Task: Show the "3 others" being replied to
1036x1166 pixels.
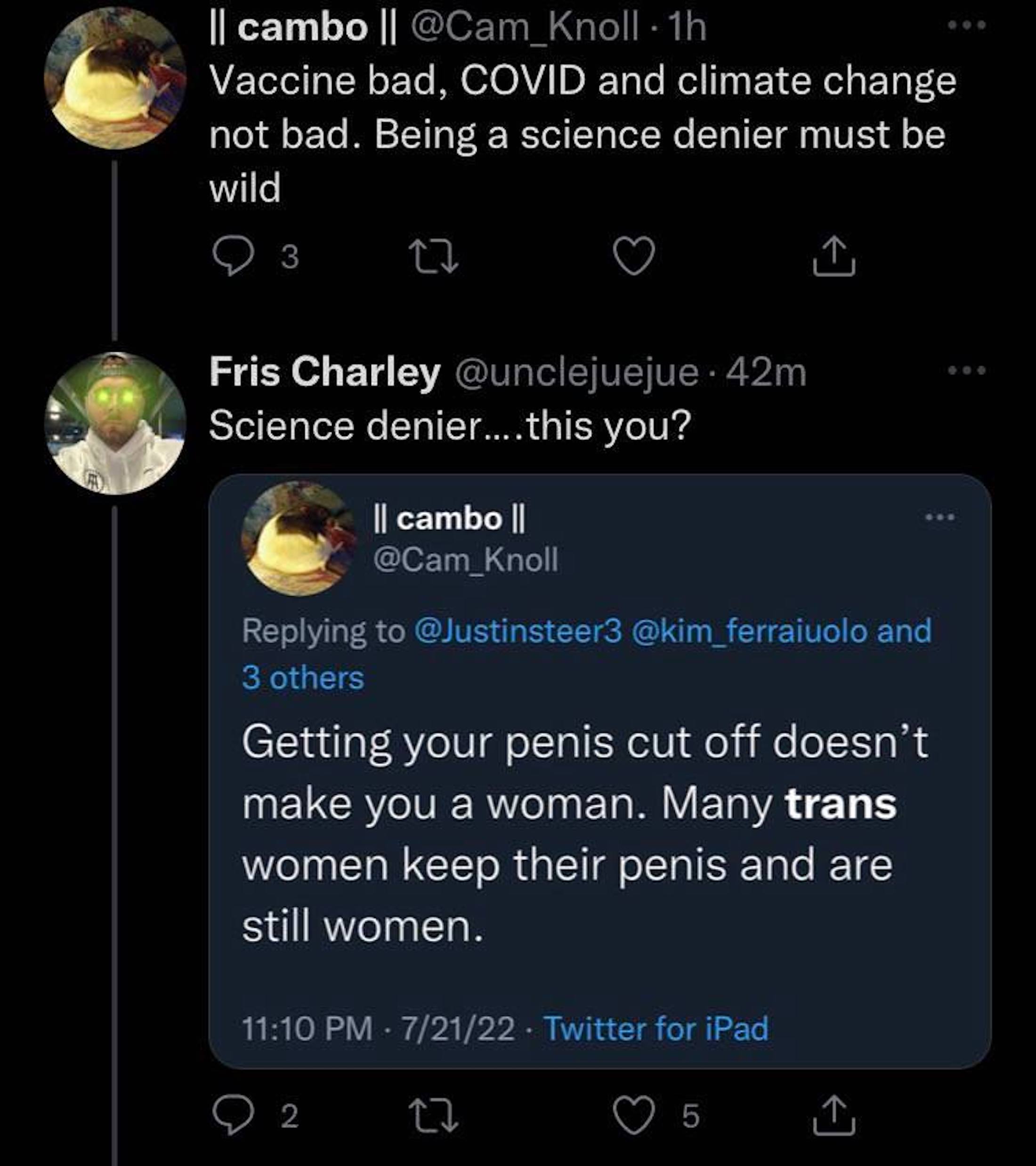Action: pyautogui.click(x=303, y=678)
